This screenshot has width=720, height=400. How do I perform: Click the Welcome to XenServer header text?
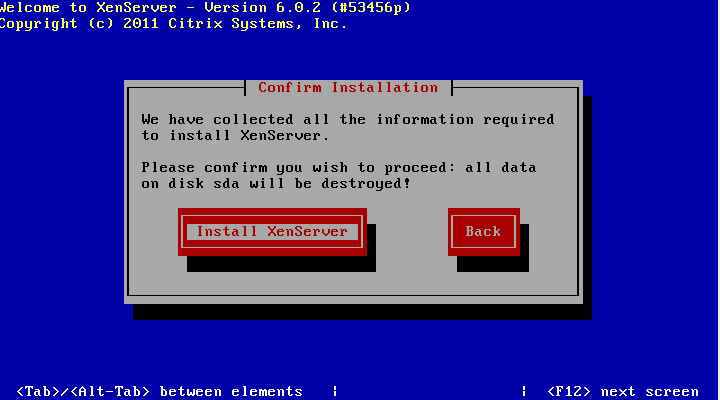(89, 7)
